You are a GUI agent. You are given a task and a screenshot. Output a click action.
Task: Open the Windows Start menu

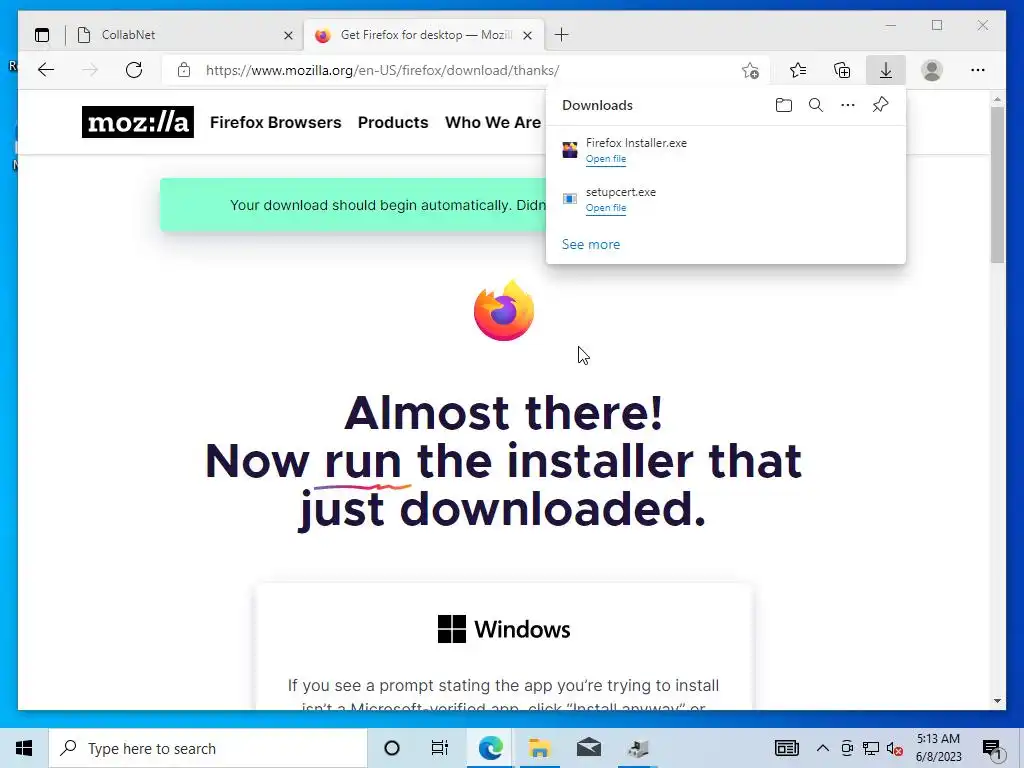point(24,748)
